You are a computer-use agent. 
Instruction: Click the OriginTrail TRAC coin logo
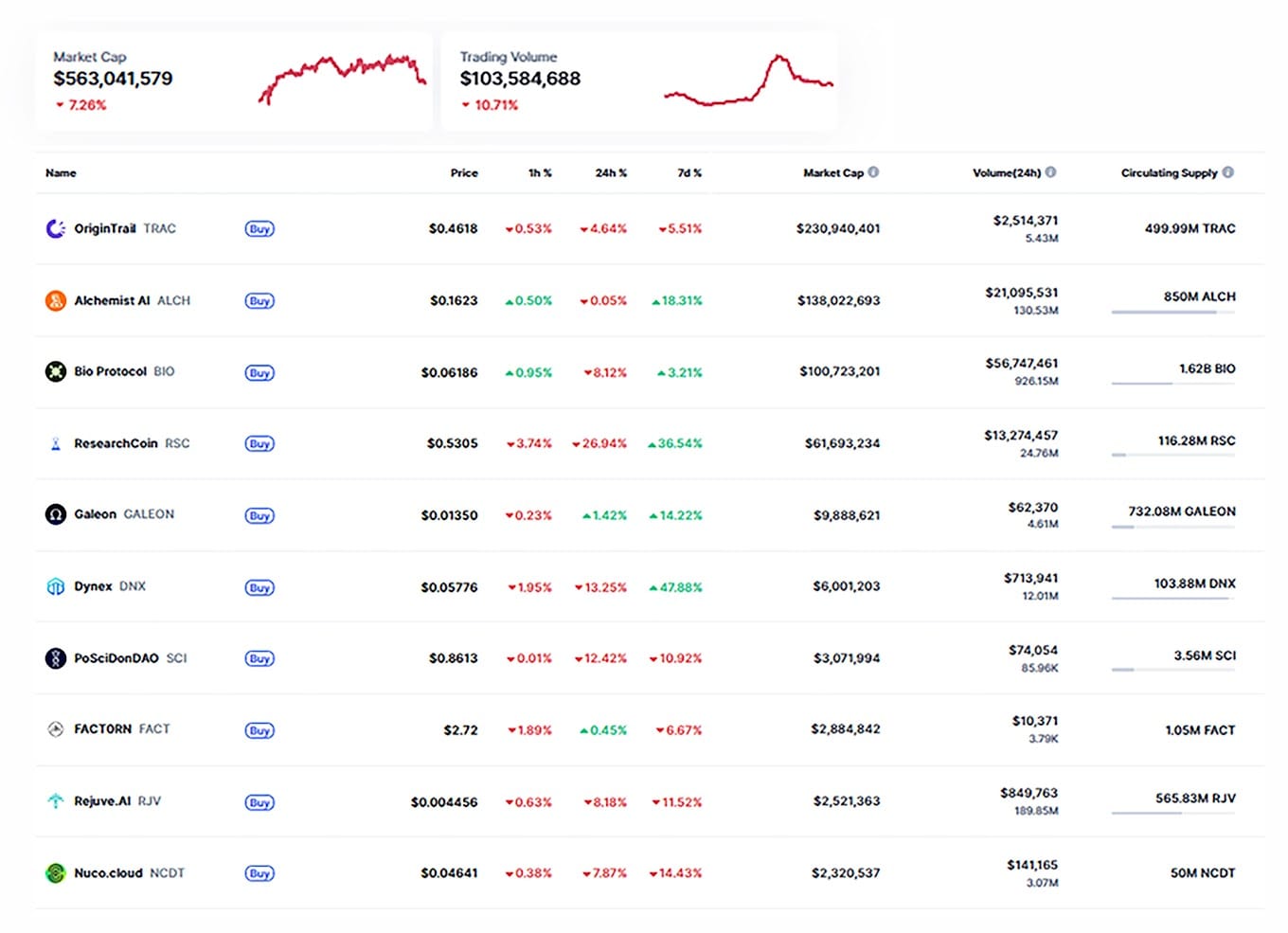pyautogui.click(x=55, y=228)
